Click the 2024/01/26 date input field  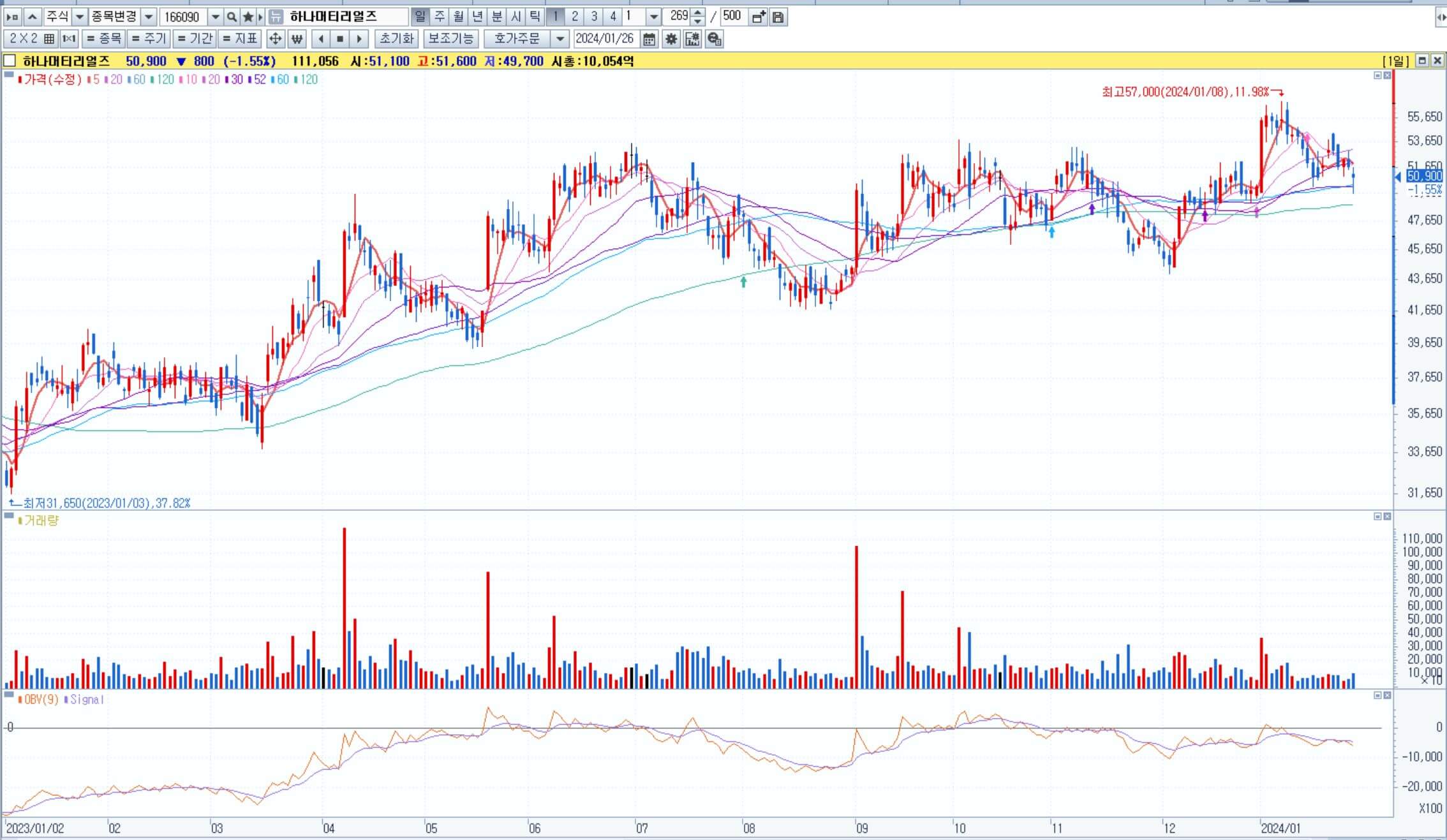pyautogui.click(x=605, y=39)
